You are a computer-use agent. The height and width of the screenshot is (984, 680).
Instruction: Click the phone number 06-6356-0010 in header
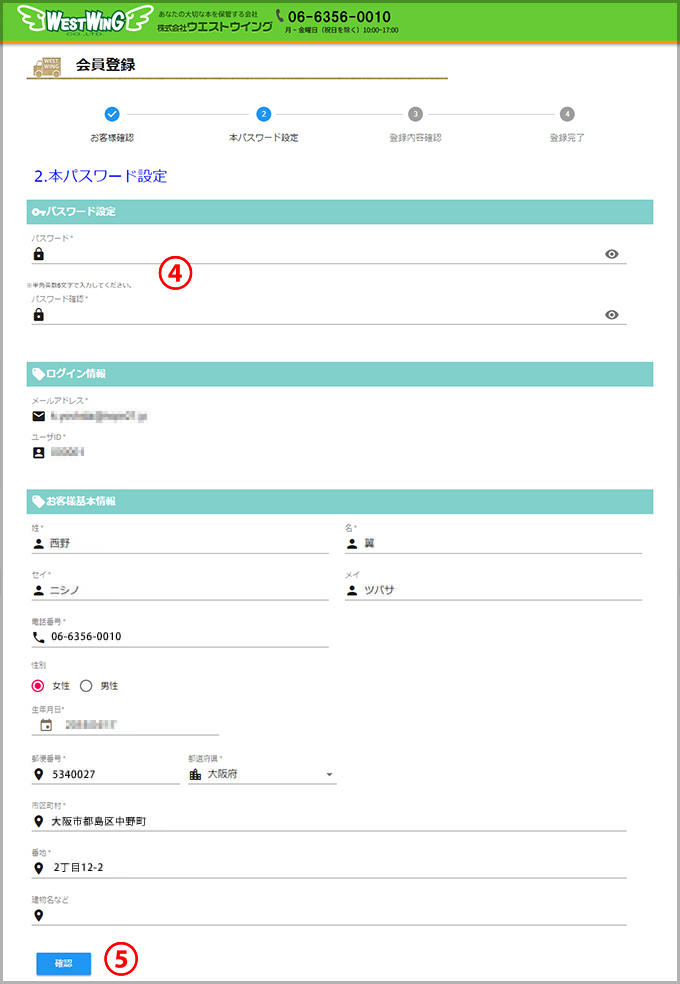click(x=339, y=17)
